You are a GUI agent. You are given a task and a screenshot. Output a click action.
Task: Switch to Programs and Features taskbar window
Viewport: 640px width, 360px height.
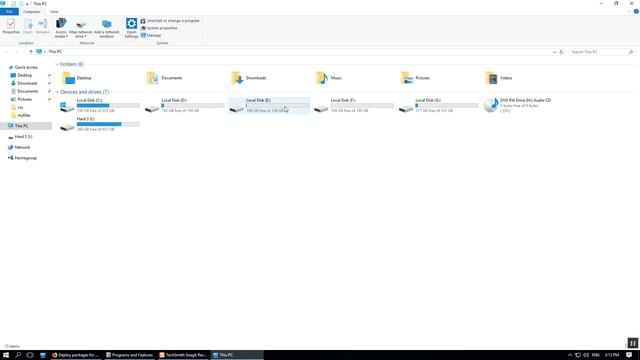click(129, 355)
